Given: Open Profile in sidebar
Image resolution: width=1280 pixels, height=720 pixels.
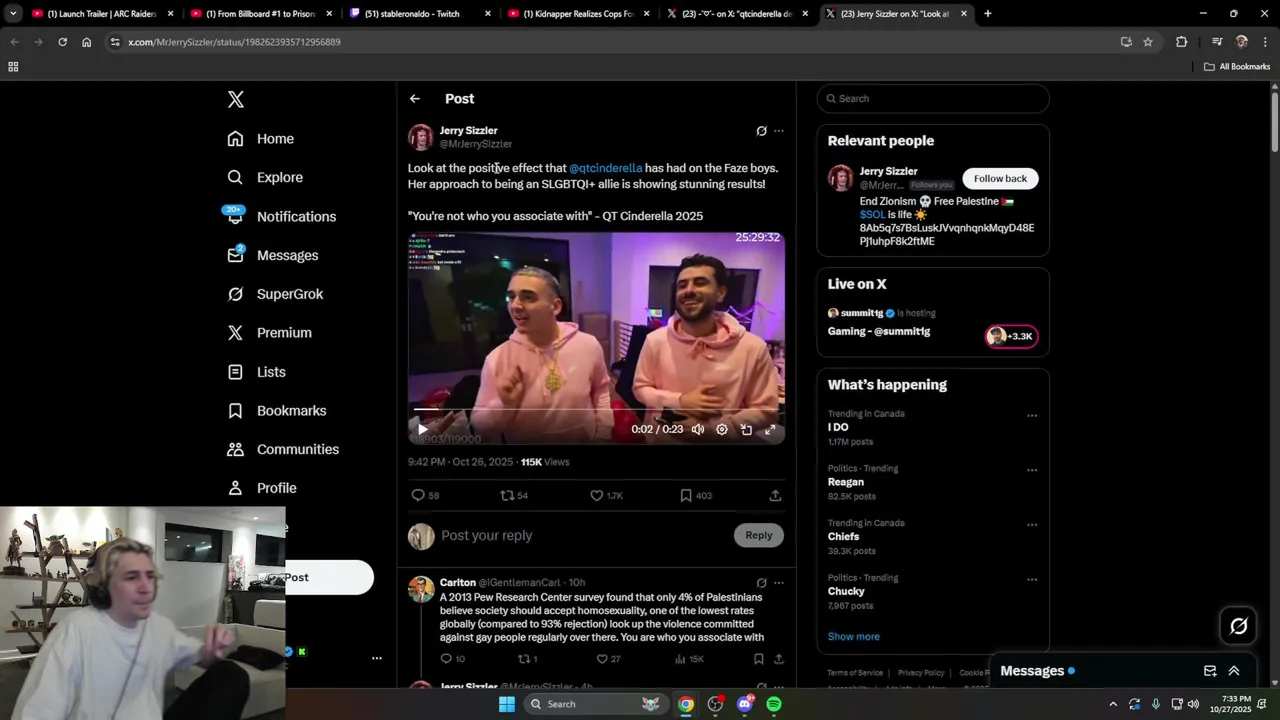Looking at the screenshot, I should [x=261, y=488].
